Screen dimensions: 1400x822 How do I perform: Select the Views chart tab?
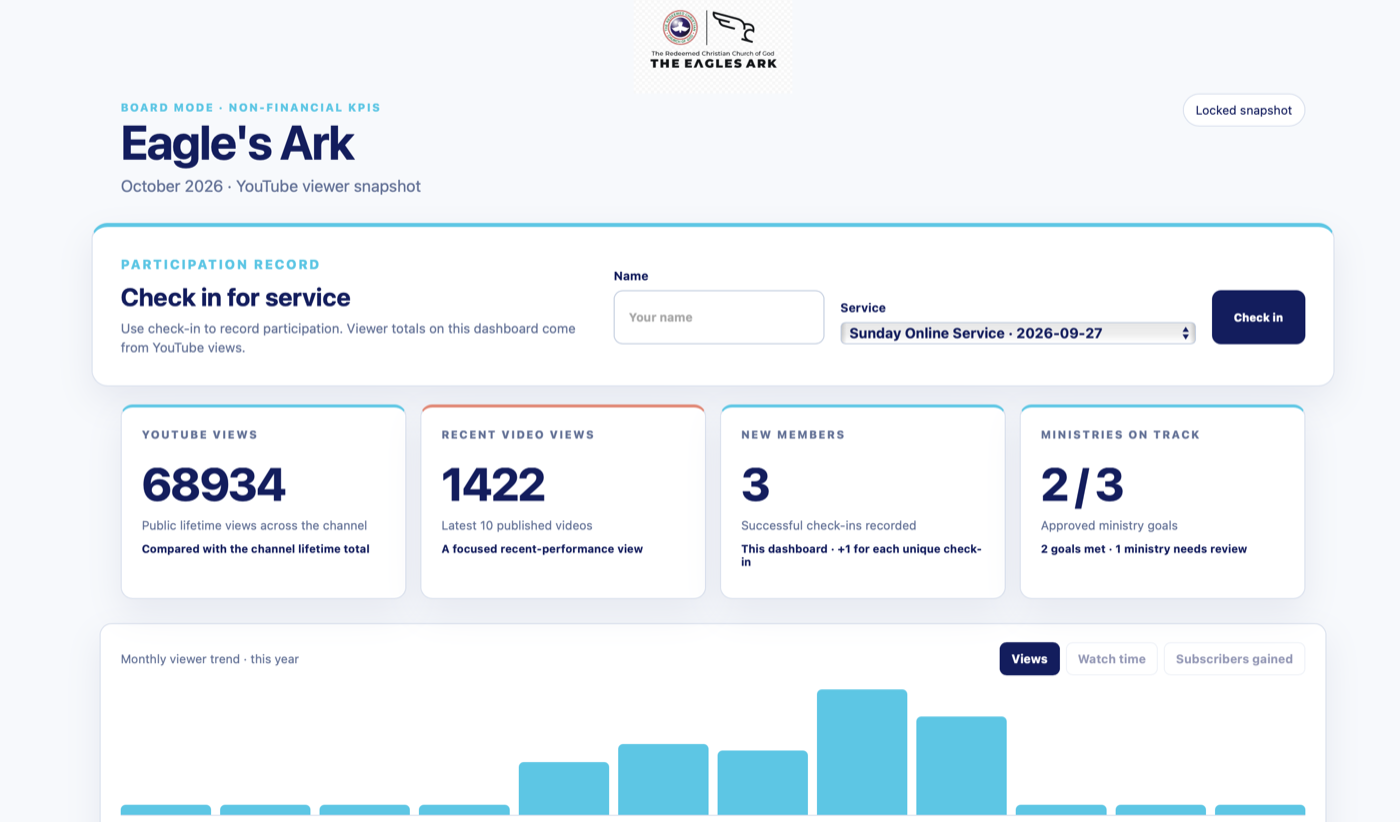(x=1029, y=659)
